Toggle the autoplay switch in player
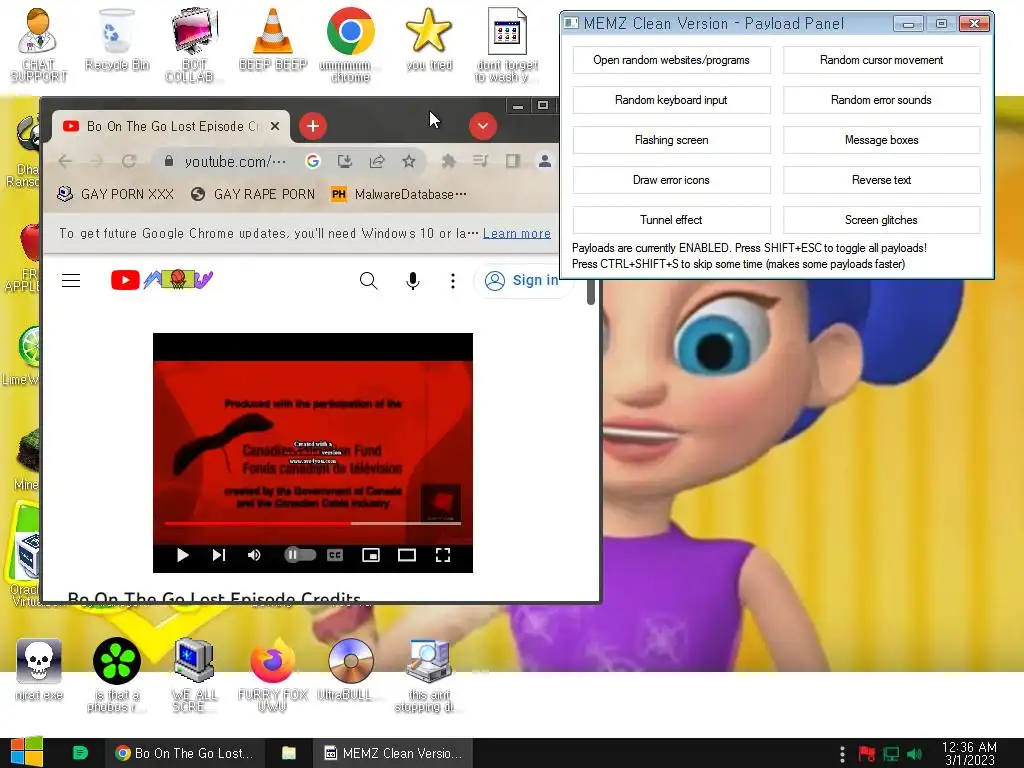The width and height of the screenshot is (1024, 768). pyautogui.click(x=300, y=555)
